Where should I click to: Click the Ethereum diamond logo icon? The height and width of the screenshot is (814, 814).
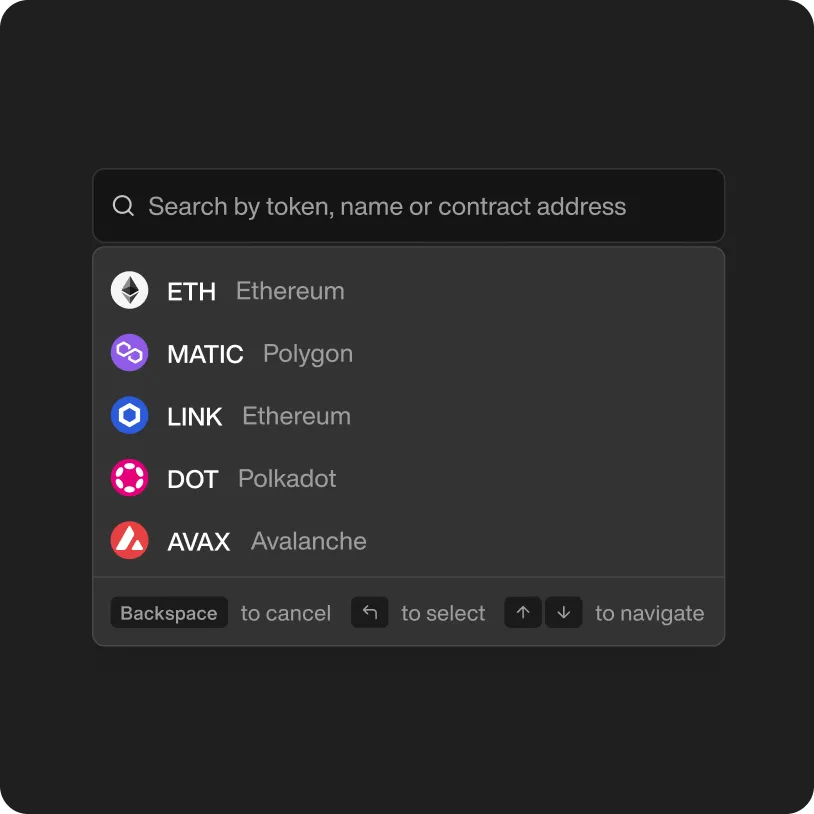coord(129,290)
